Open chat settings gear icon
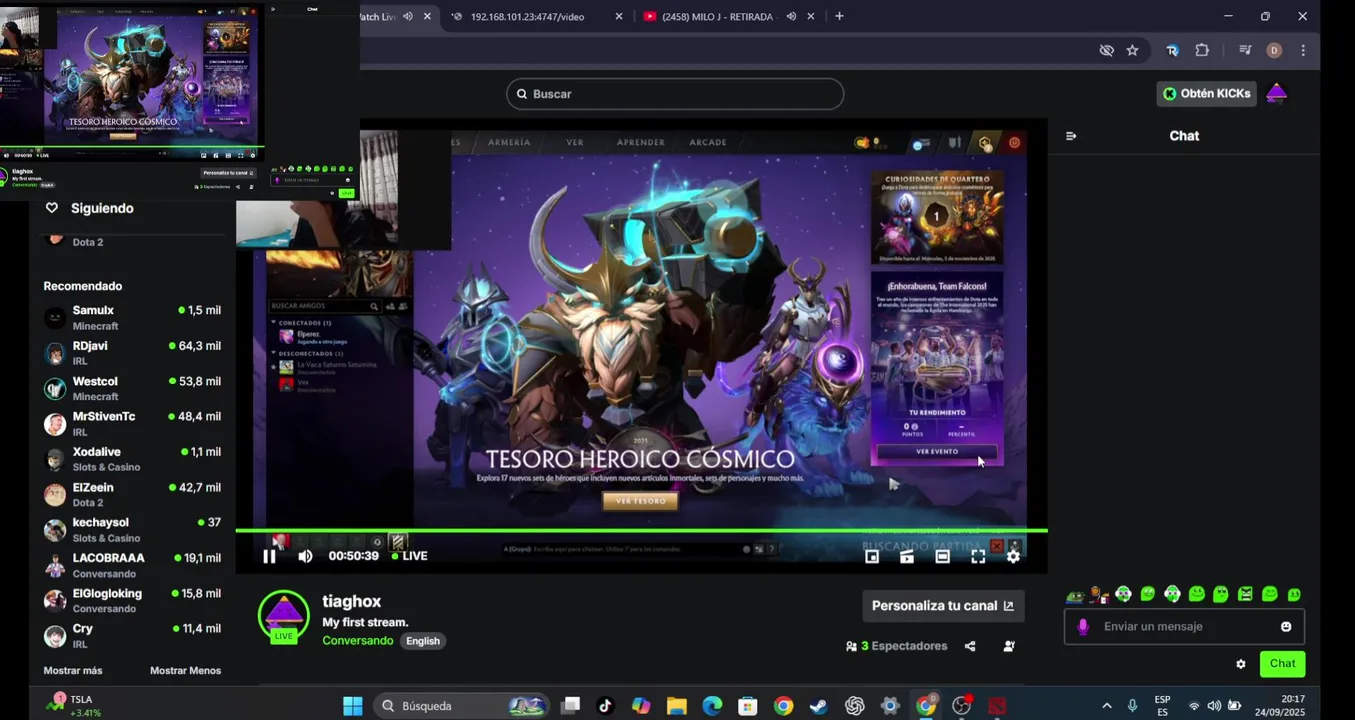The width and height of the screenshot is (1355, 720). tap(1241, 664)
